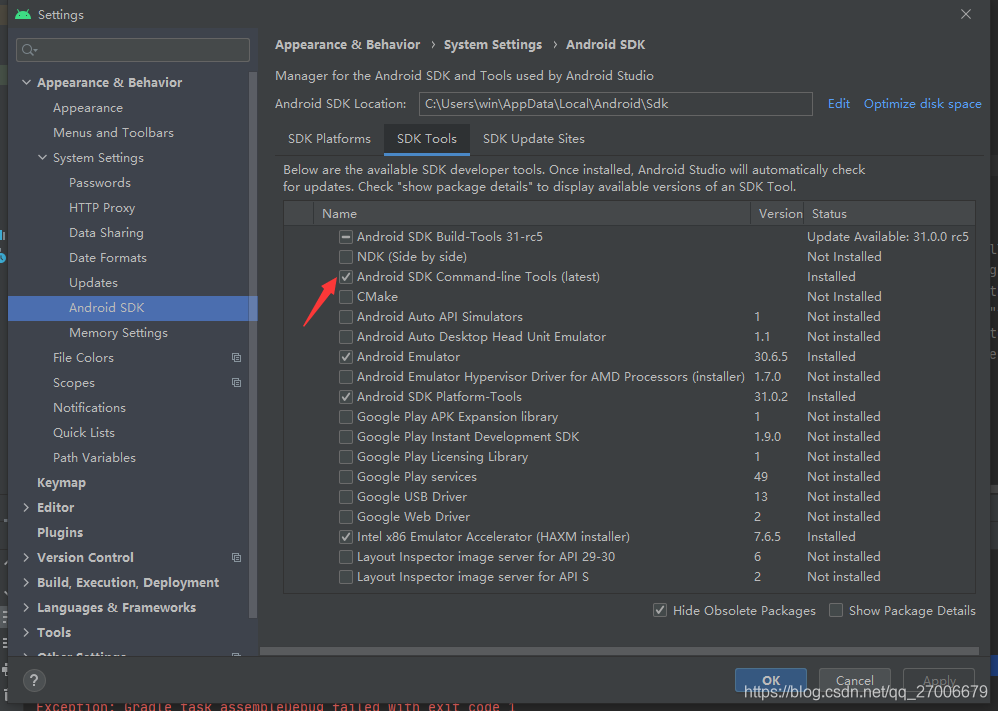Uncheck the Android Emulator checkbox

[x=346, y=357]
